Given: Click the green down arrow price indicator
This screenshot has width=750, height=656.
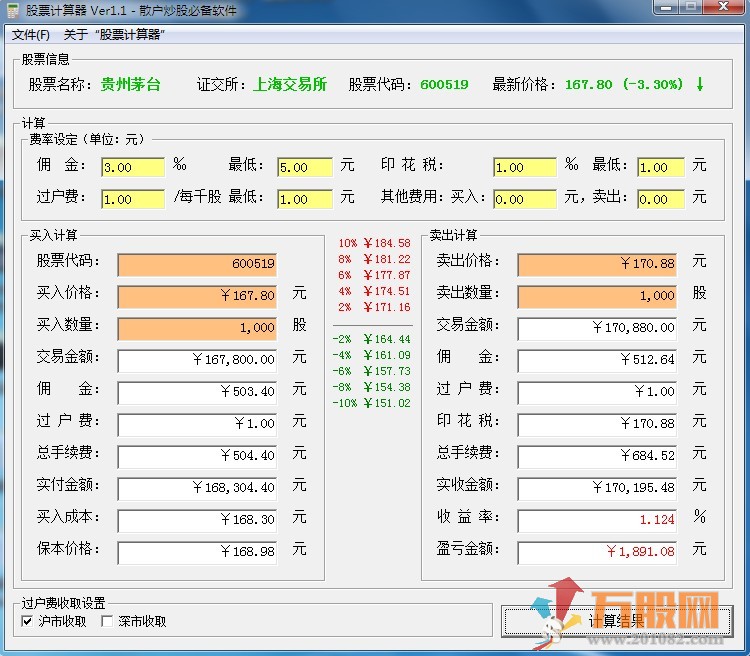Looking at the screenshot, I should 700,85.
